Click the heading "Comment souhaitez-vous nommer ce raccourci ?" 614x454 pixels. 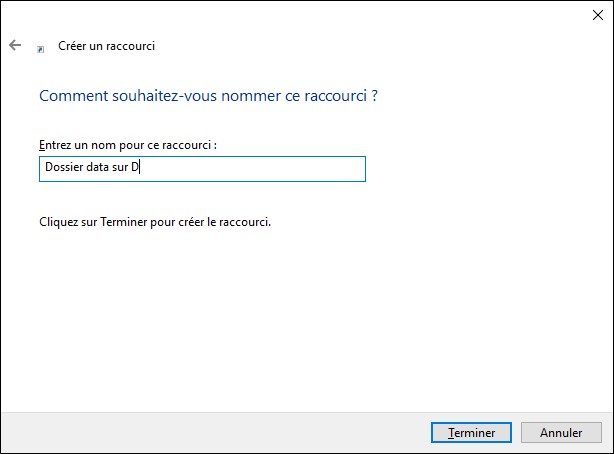[208, 97]
